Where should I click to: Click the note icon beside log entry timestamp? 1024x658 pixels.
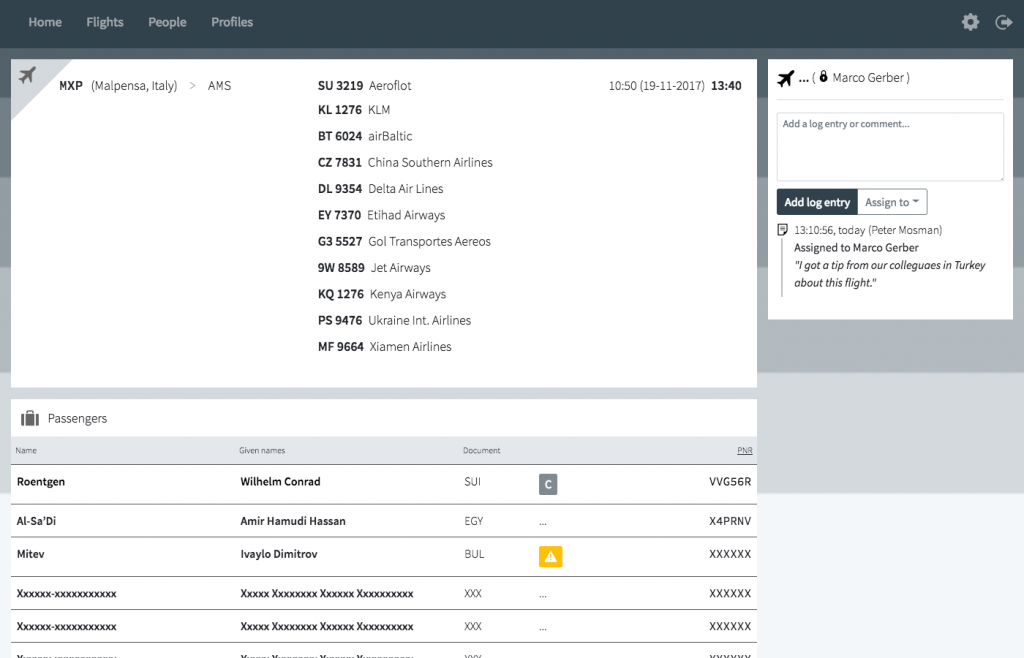(783, 230)
